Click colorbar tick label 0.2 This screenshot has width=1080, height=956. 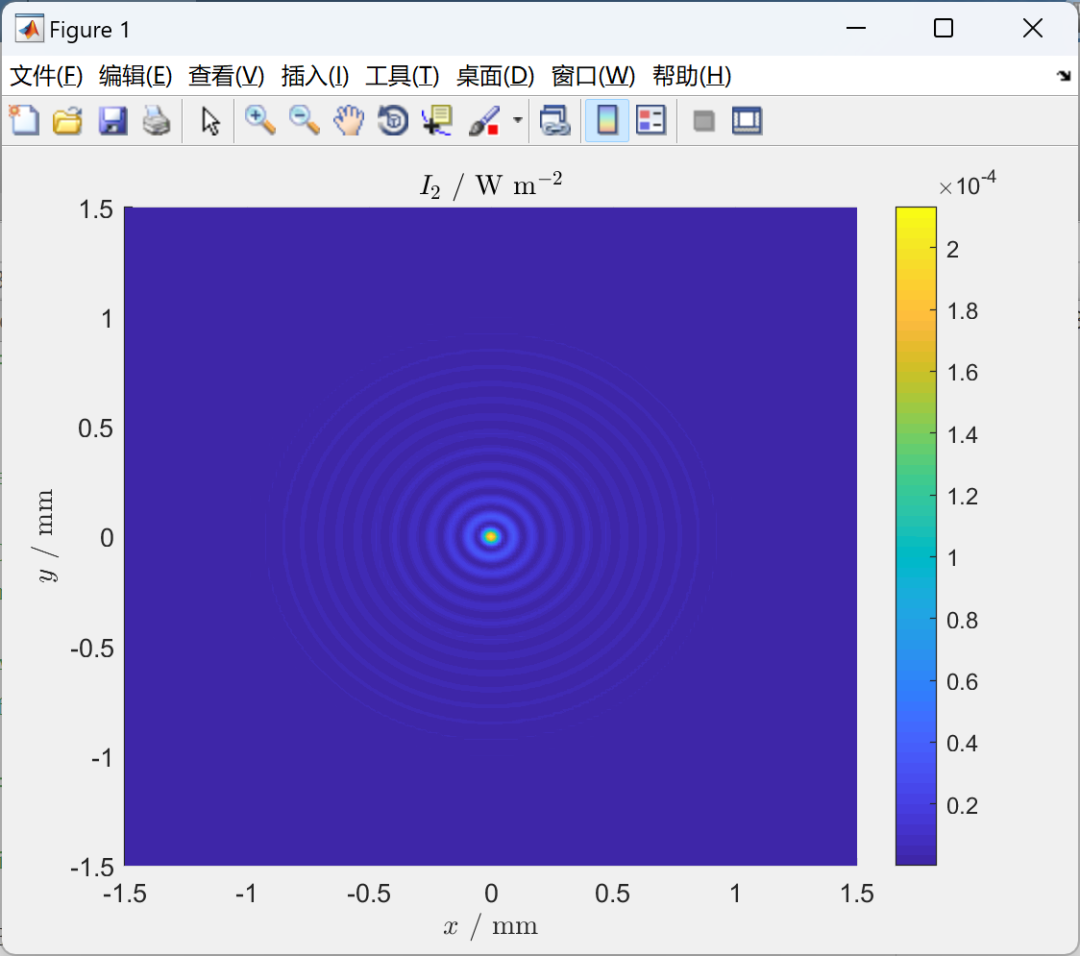(x=962, y=806)
